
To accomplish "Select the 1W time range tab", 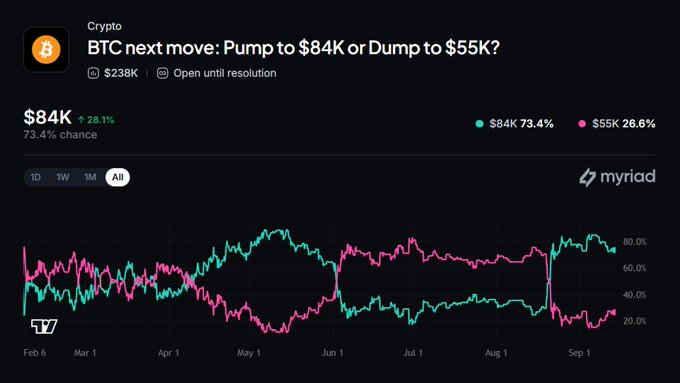I will tap(63, 177).
